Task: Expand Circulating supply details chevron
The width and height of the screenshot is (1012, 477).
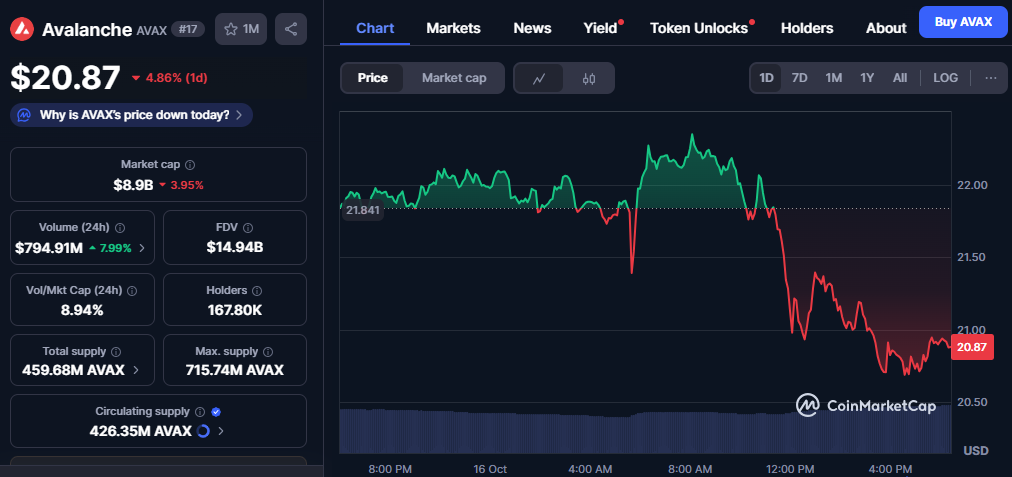Action: 221,431
